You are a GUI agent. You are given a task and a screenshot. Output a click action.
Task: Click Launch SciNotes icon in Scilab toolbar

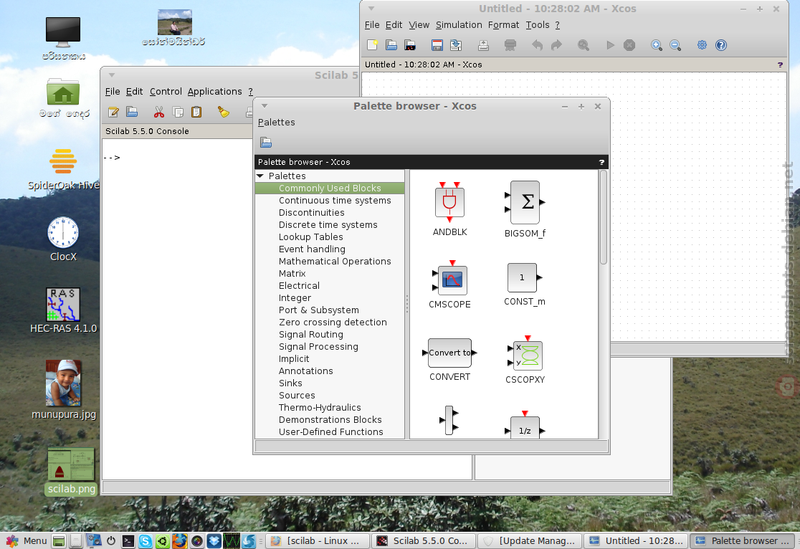(x=113, y=112)
